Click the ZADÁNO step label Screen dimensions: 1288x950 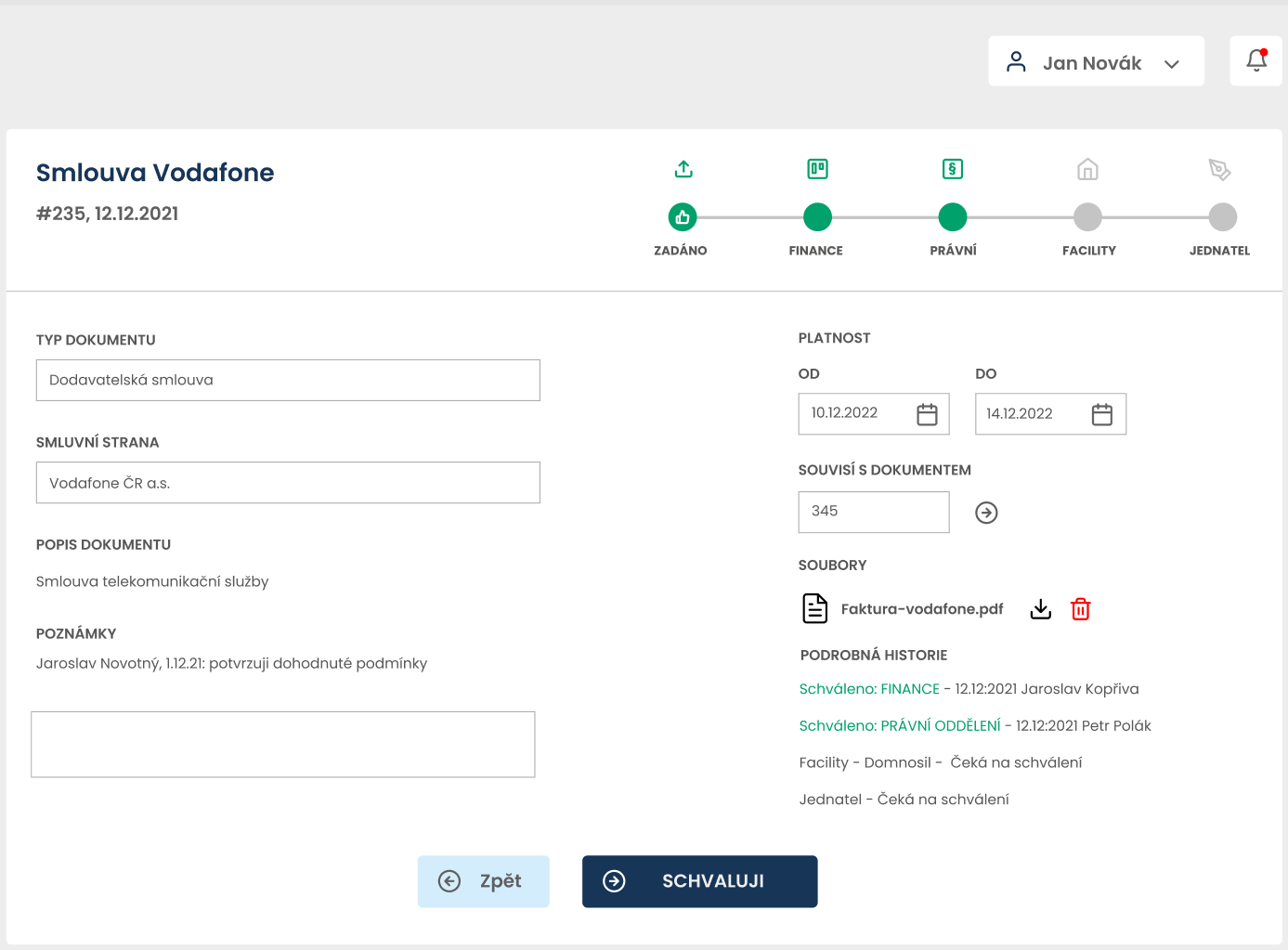[681, 251]
